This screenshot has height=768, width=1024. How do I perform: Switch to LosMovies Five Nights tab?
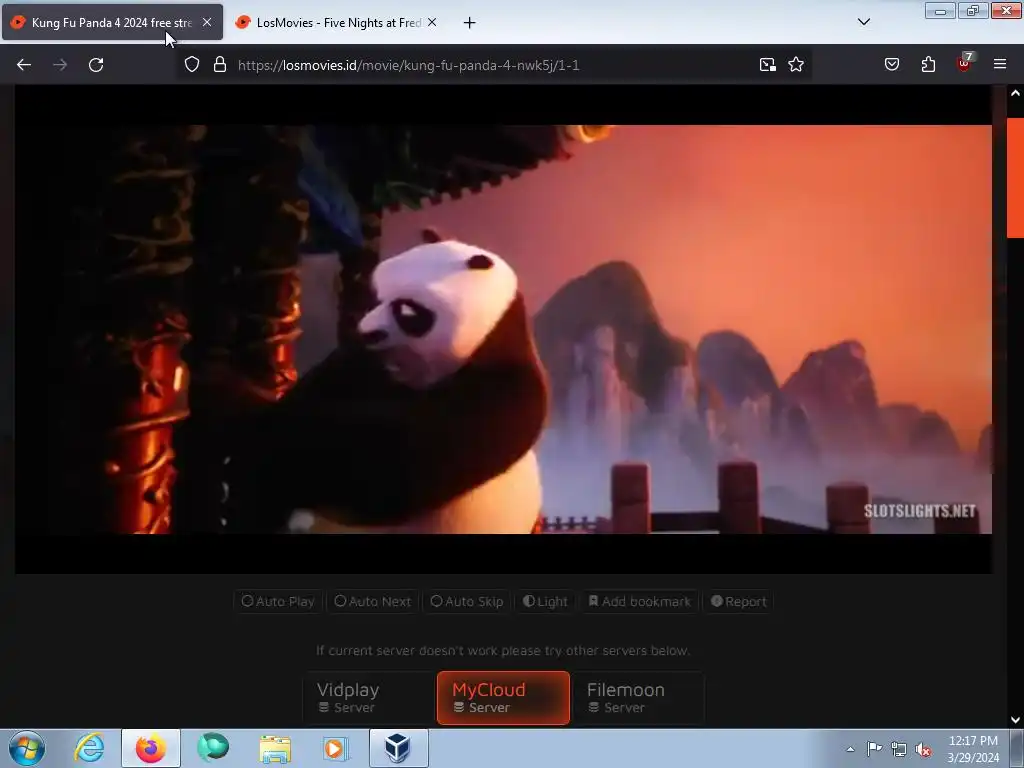[338, 23]
